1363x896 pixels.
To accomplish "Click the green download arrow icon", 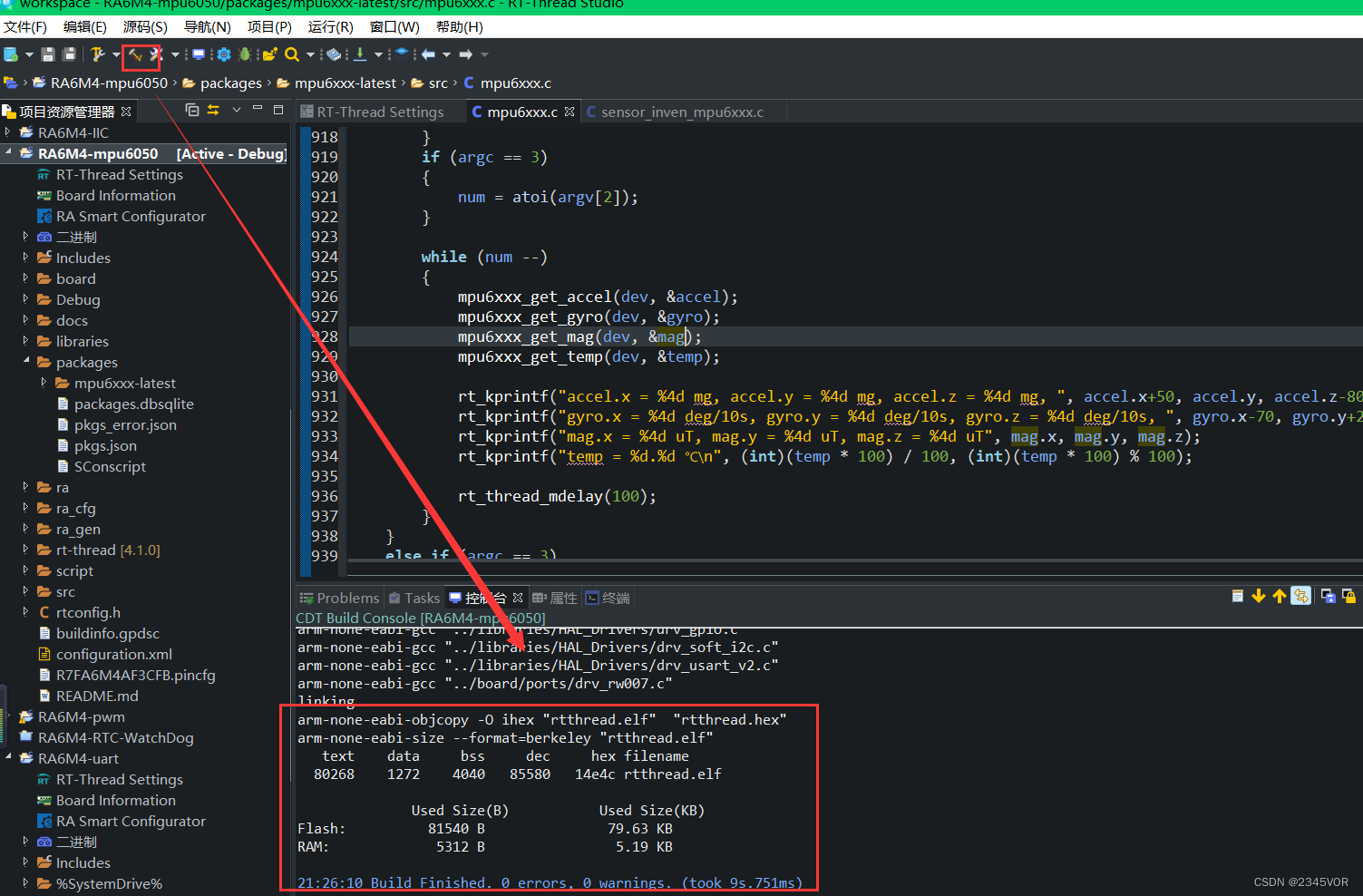I will [360, 54].
